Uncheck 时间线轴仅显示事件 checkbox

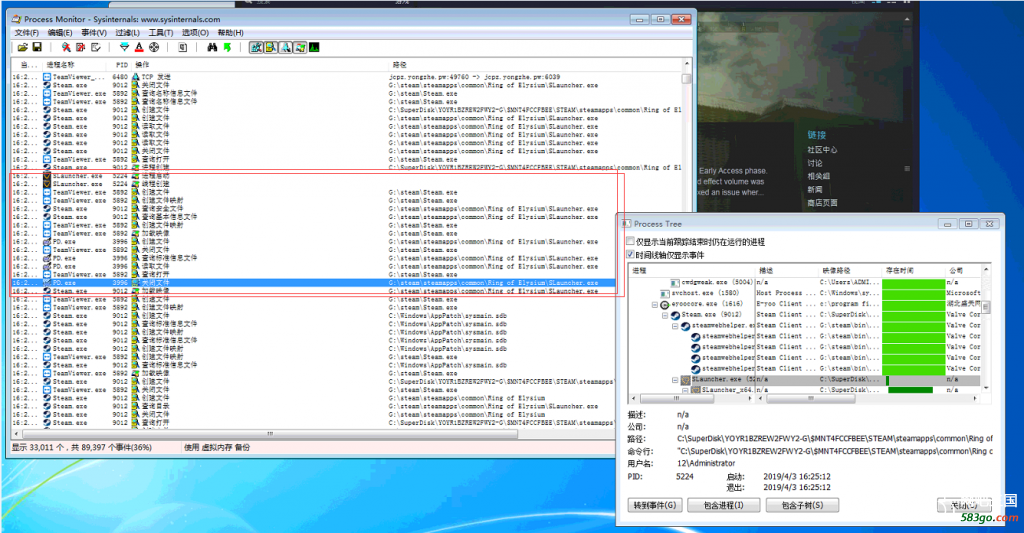[630, 255]
